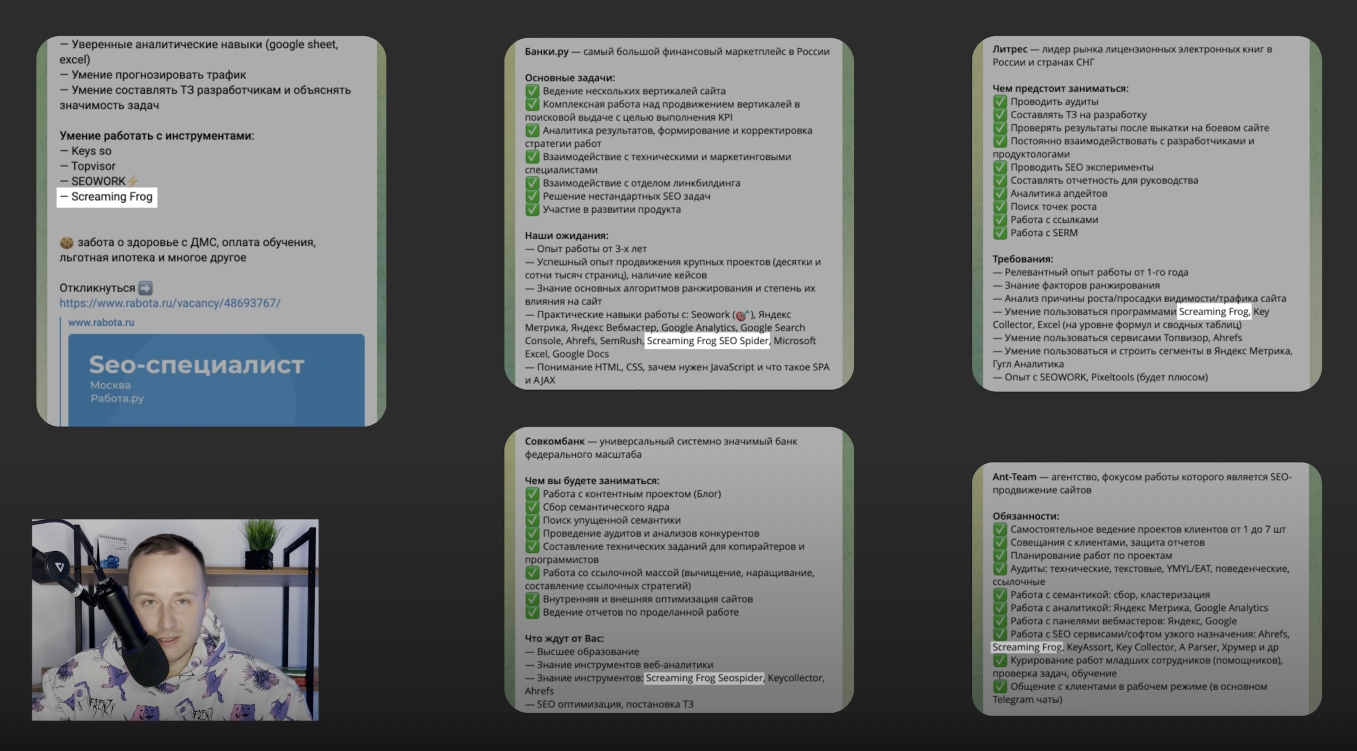Click the checkmark beside Работа с SERM
Image resolution: width=1357 pixels, height=751 pixels.
1000,233
